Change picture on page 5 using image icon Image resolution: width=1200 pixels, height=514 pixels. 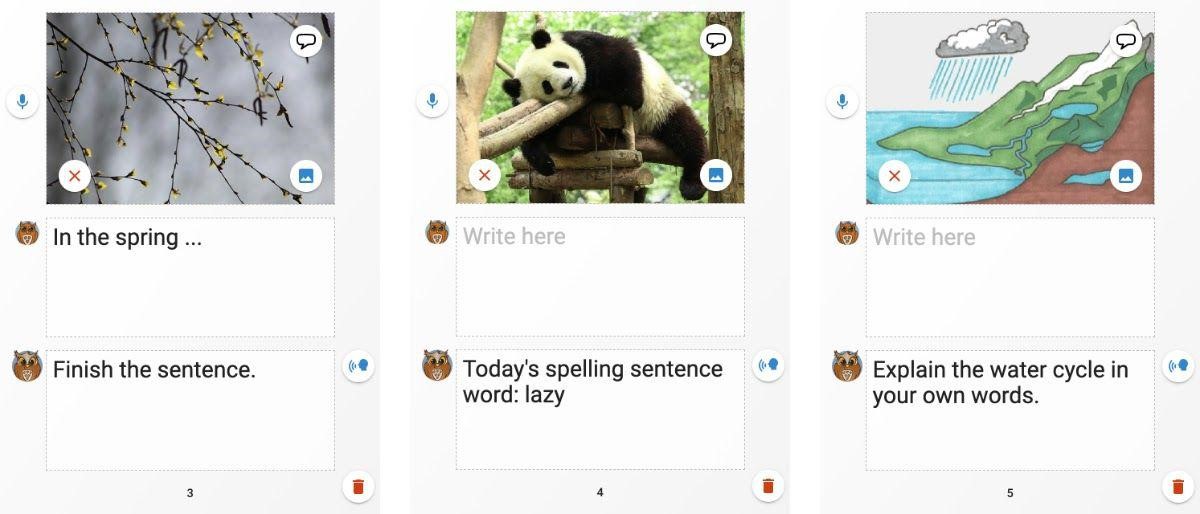point(1126,176)
